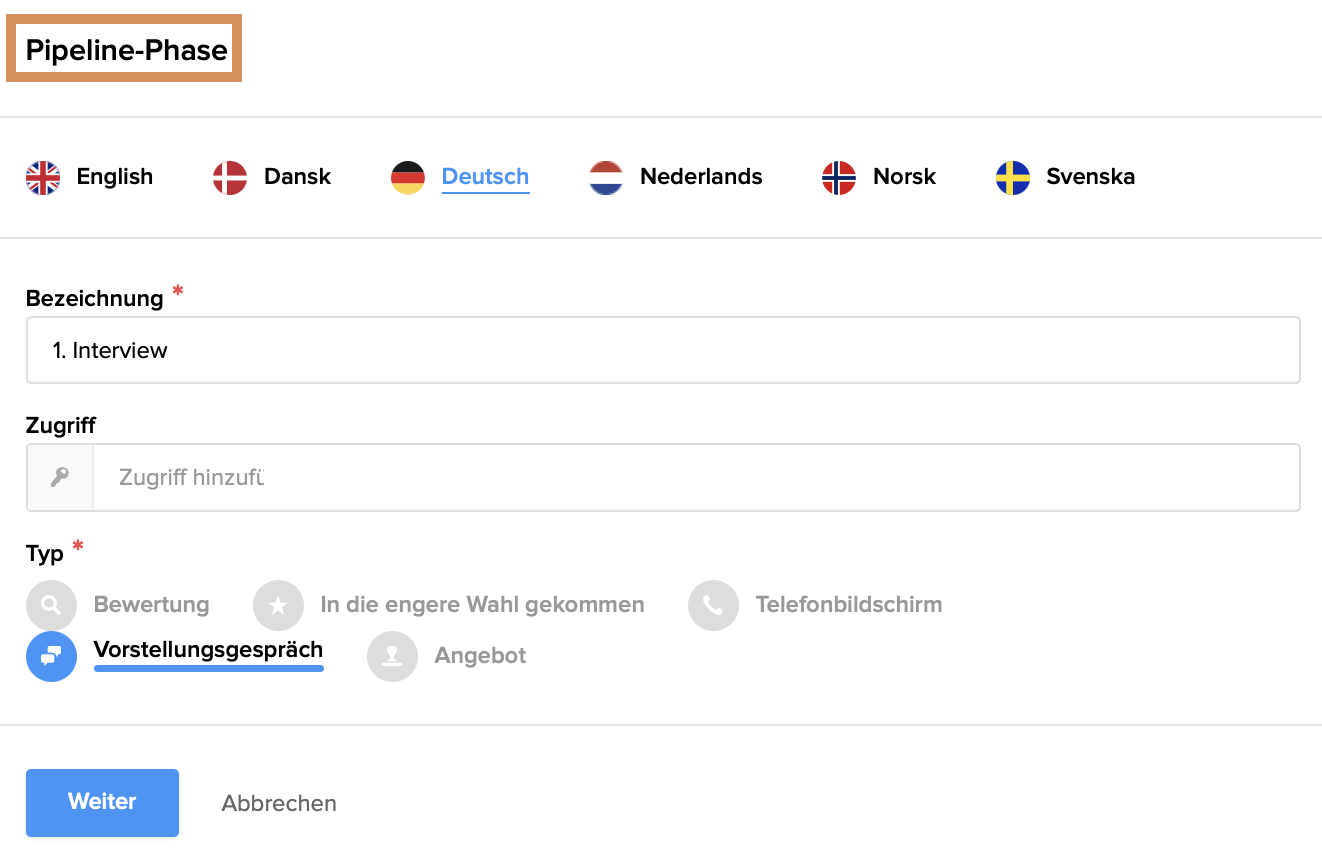This screenshot has height=866, width=1322.
Task: Click the Bezeichnung text input field
Action: pyautogui.click(x=663, y=350)
